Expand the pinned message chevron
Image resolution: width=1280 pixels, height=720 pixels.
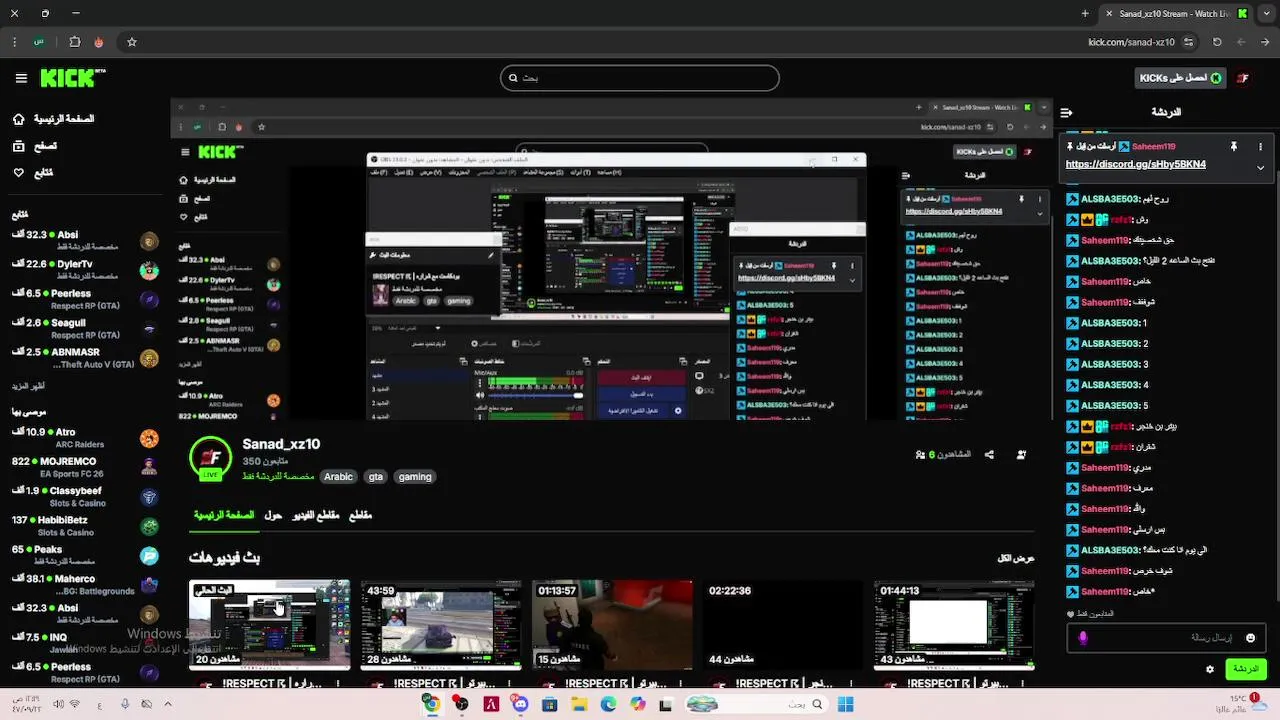pos(1260,167)
